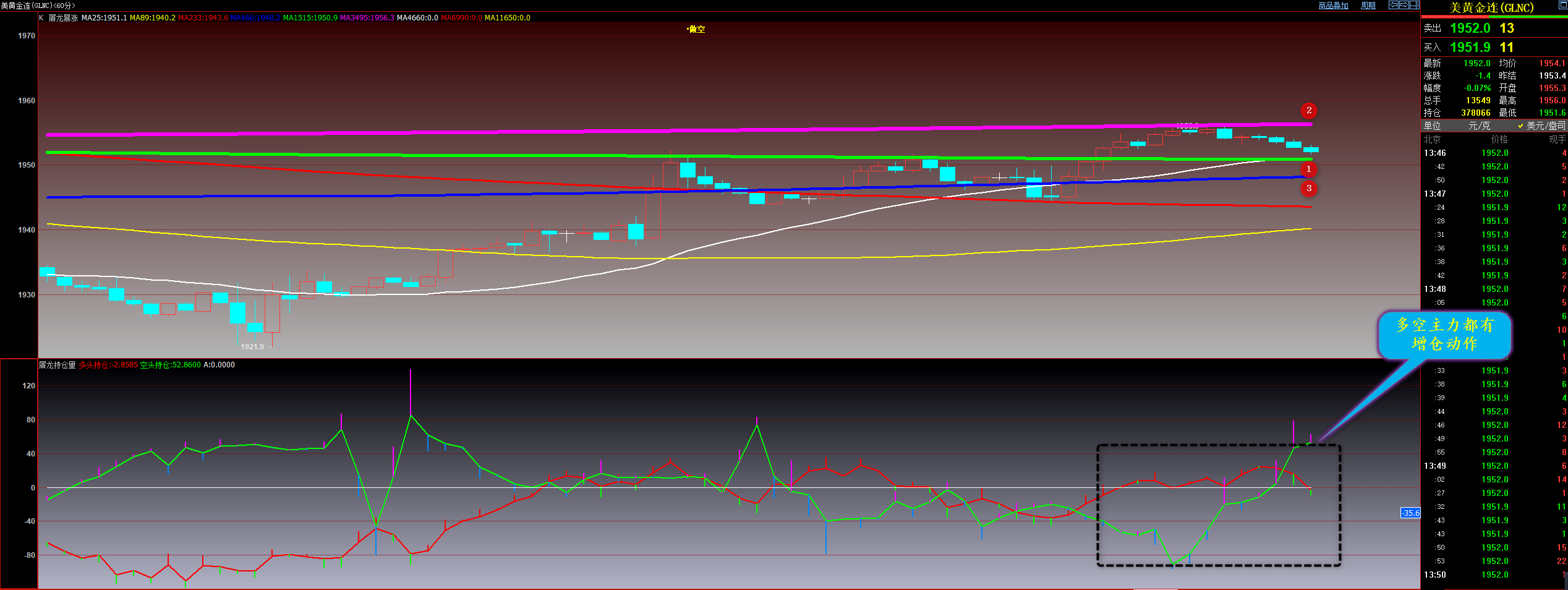
Task: Click the 做空 signal marker on chart
Action: point(696,29)
